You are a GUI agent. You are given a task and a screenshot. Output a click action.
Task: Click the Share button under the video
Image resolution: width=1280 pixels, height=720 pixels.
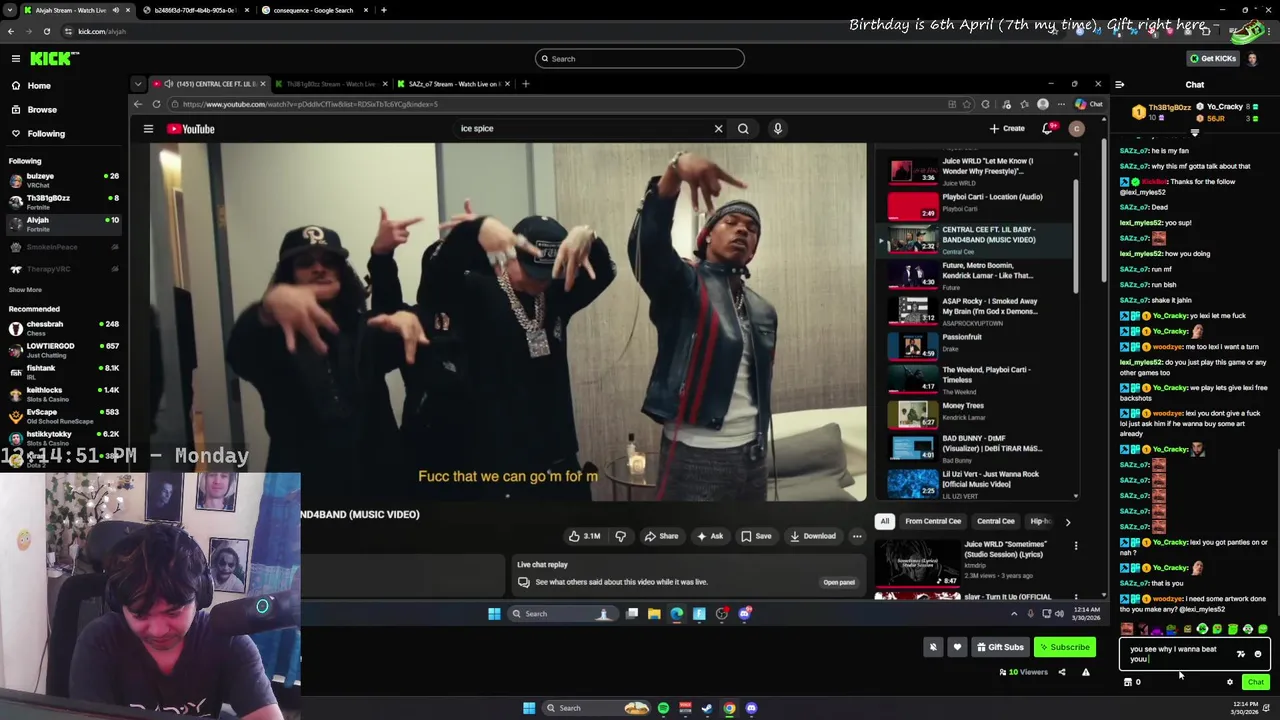tap(662, 537)
